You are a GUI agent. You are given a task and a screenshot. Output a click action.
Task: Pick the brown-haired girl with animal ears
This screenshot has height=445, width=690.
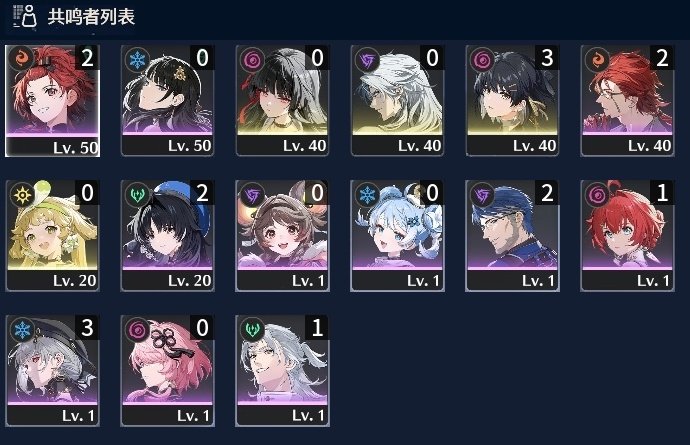[x=282, y=235]
